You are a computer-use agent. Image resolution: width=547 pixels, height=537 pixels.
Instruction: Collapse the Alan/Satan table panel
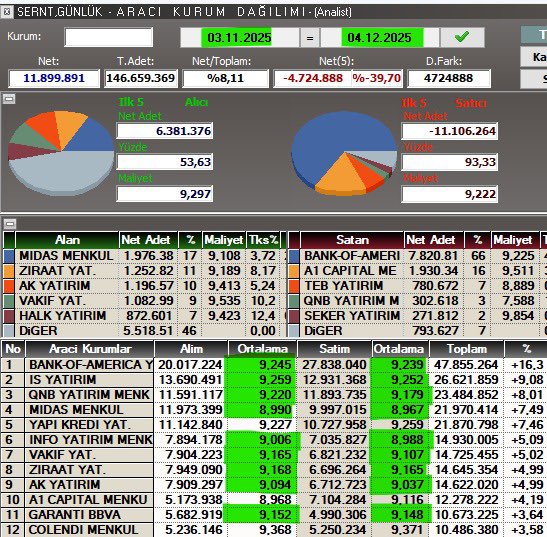point(10,223)
